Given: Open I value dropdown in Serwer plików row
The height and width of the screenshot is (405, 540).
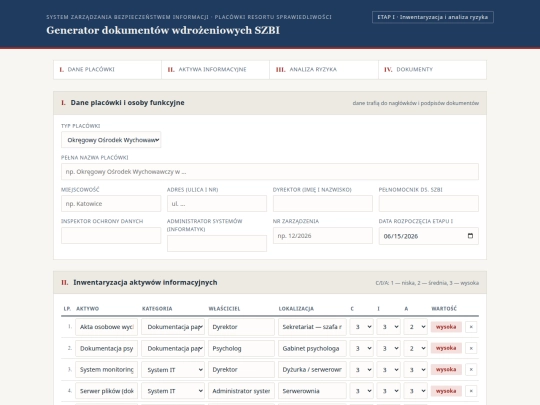Looking at the screenshot, I should coord(388,391).
